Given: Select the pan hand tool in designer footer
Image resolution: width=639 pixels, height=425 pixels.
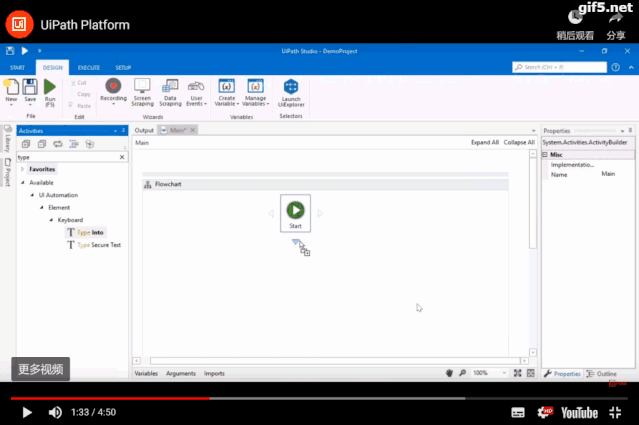Looking at the screenshot, I should click(449, 373).
